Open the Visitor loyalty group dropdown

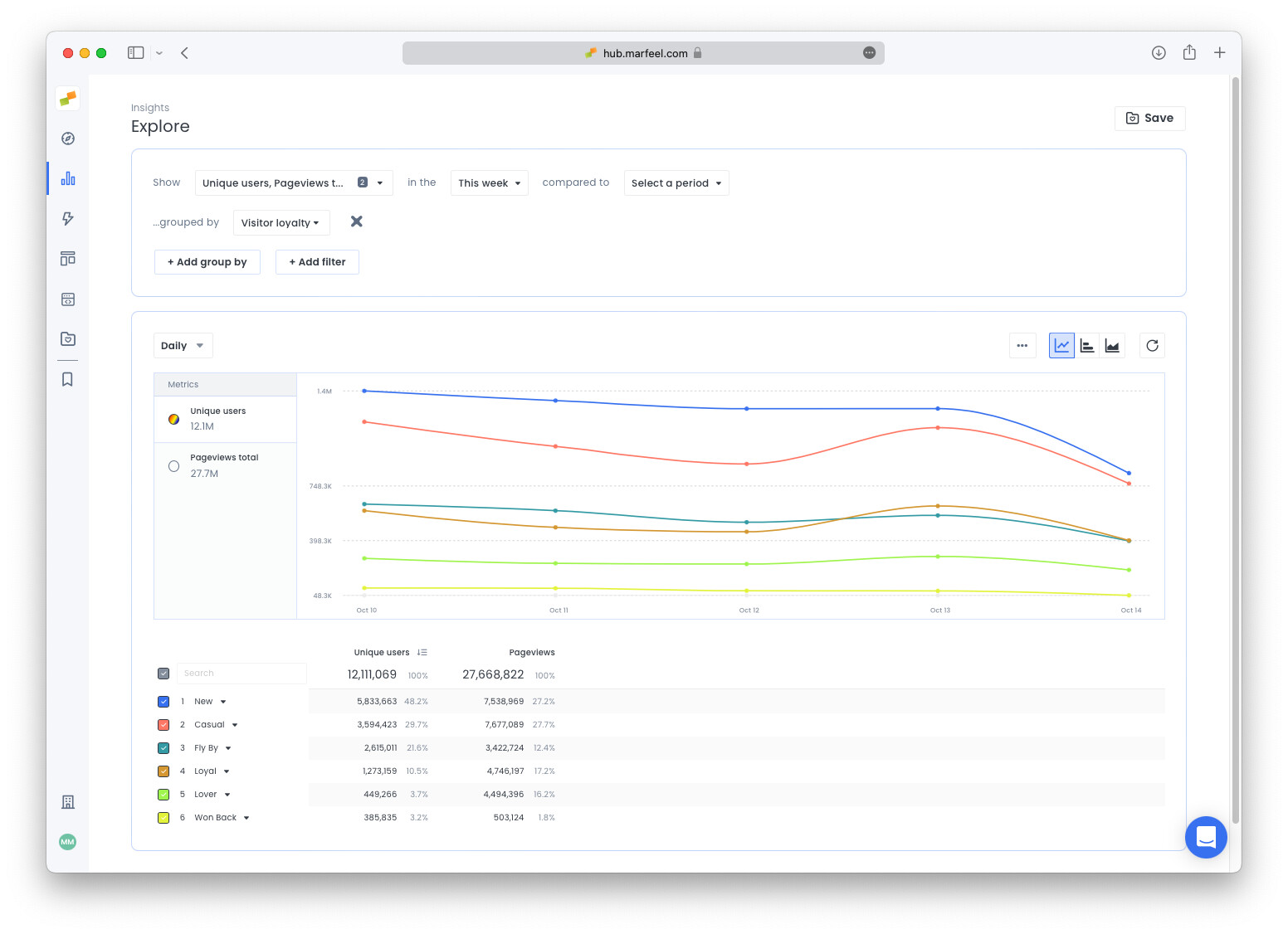[281, 223]
